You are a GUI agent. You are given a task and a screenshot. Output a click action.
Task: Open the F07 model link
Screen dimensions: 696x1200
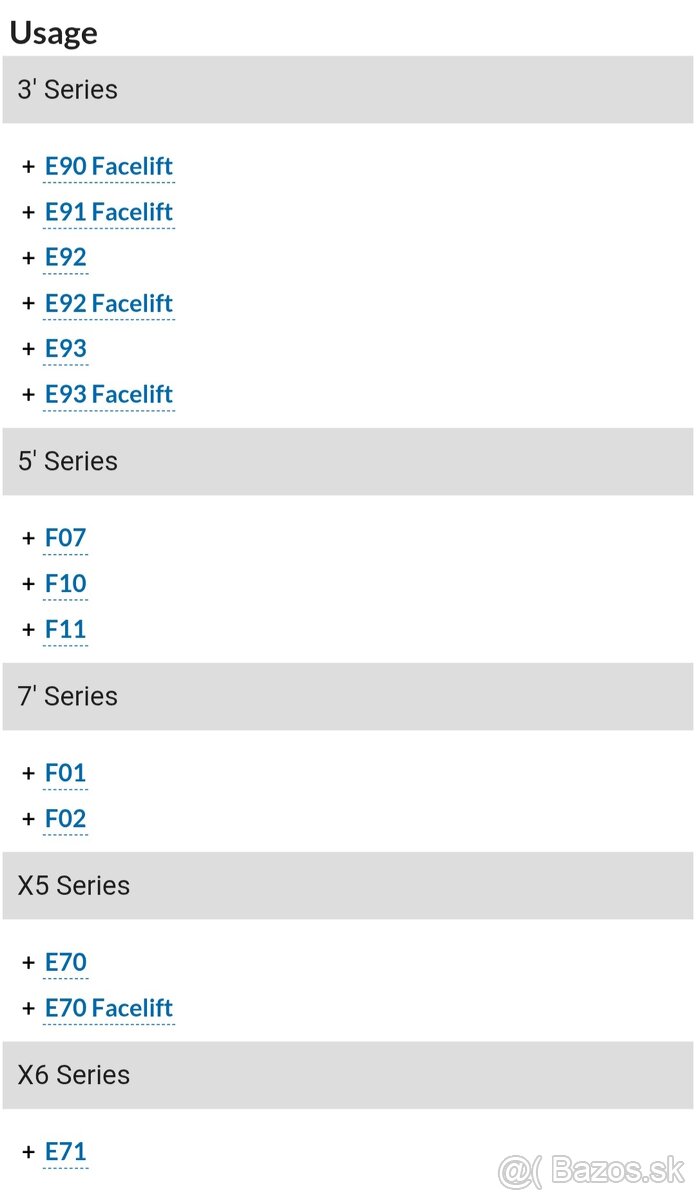pyautogui.click(x=66, y=538)
